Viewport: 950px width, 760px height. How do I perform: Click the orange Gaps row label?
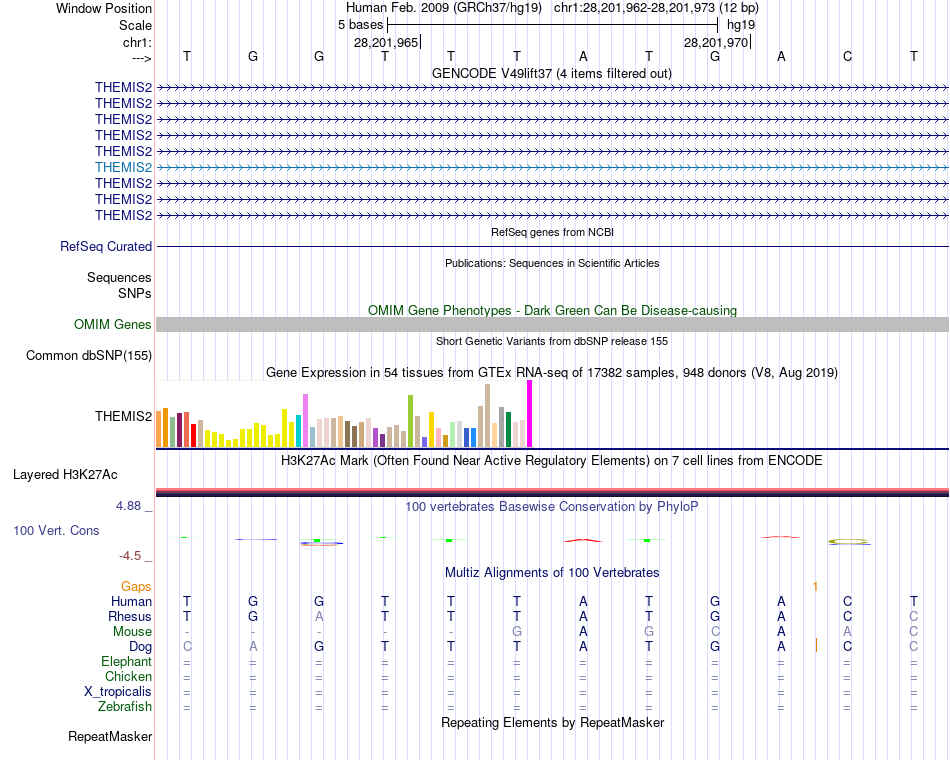136,587
